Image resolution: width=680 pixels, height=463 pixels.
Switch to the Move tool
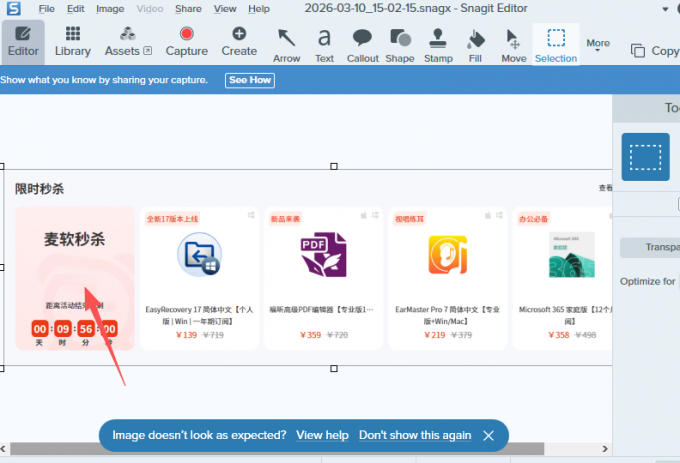[x=513, y=44]
